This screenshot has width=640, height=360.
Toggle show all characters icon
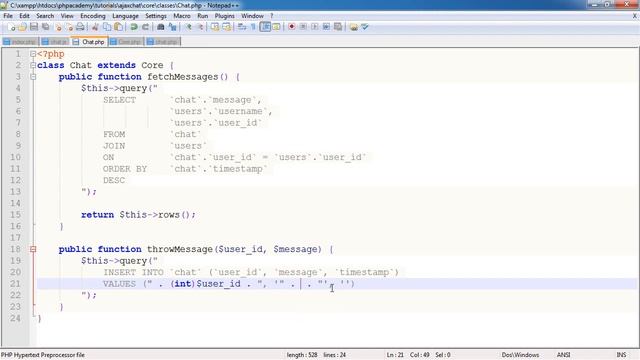click(x=253, y=27)
